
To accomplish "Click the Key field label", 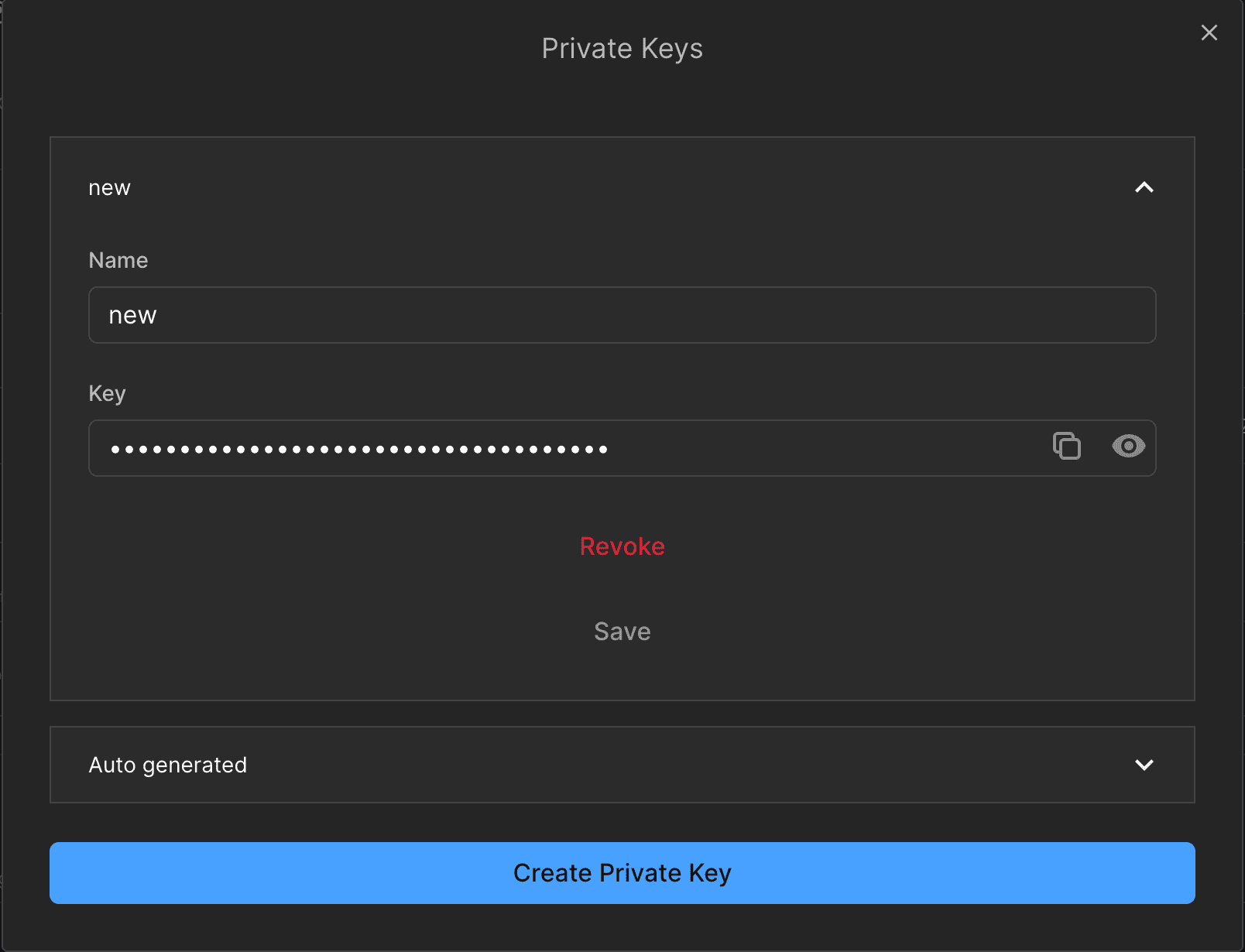I will 107,393.
